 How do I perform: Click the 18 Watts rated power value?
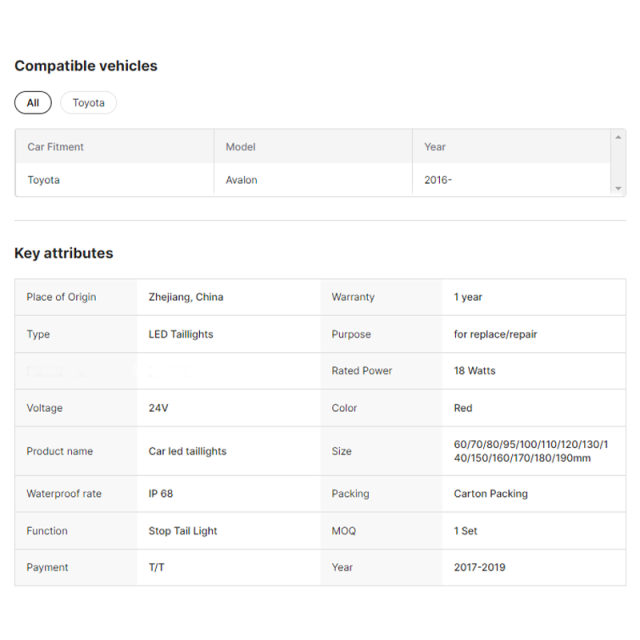coord(475,371)
